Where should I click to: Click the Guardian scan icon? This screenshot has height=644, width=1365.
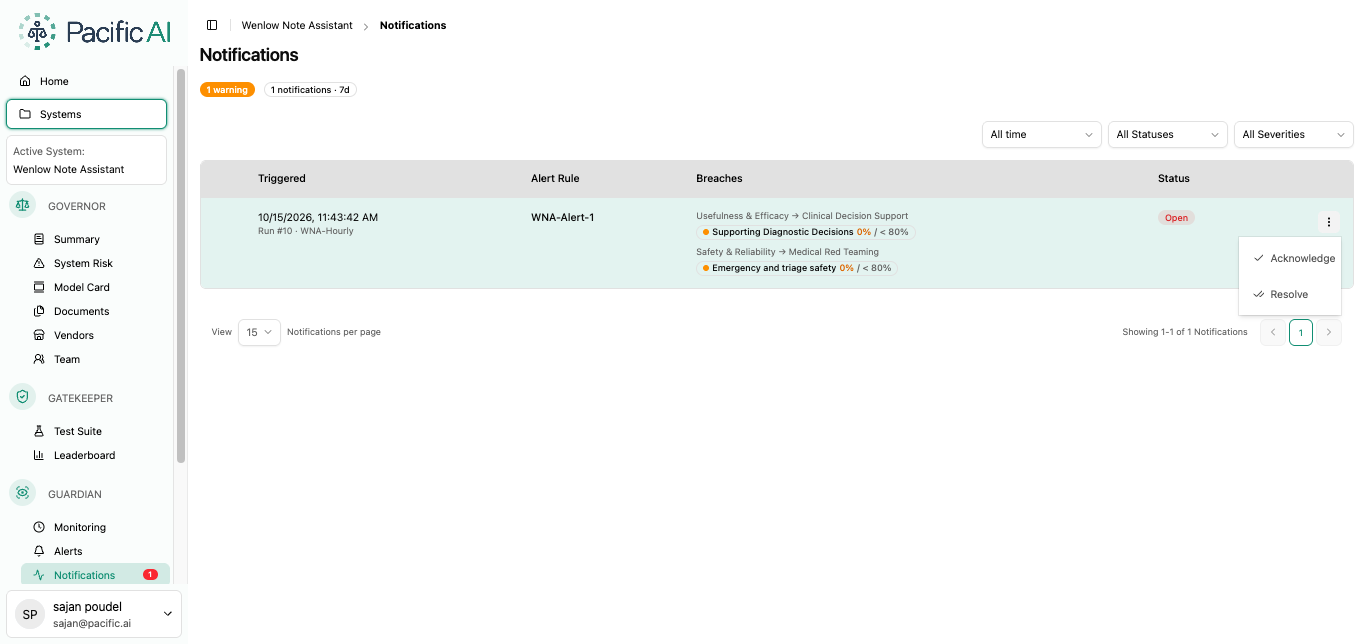point(23,493)
